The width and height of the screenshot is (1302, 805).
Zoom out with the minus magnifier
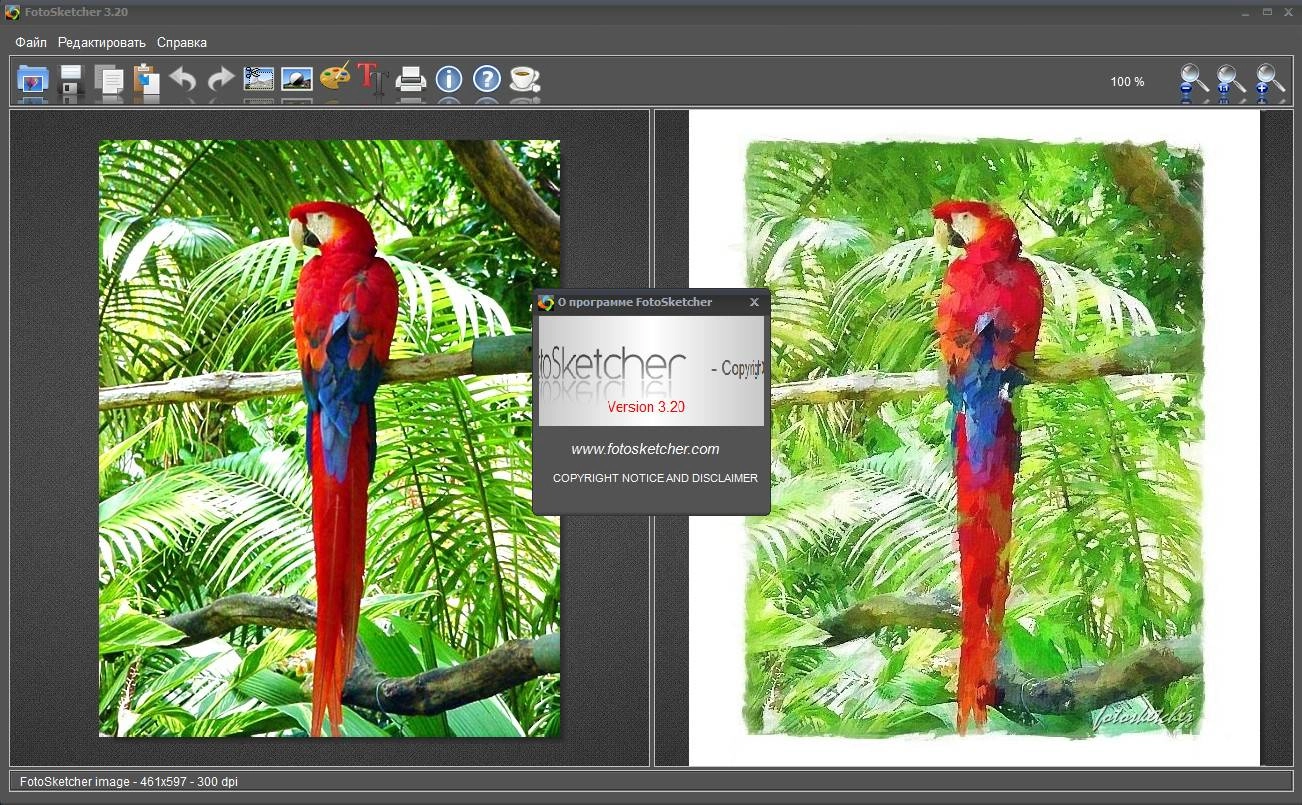coord(1194,81)
